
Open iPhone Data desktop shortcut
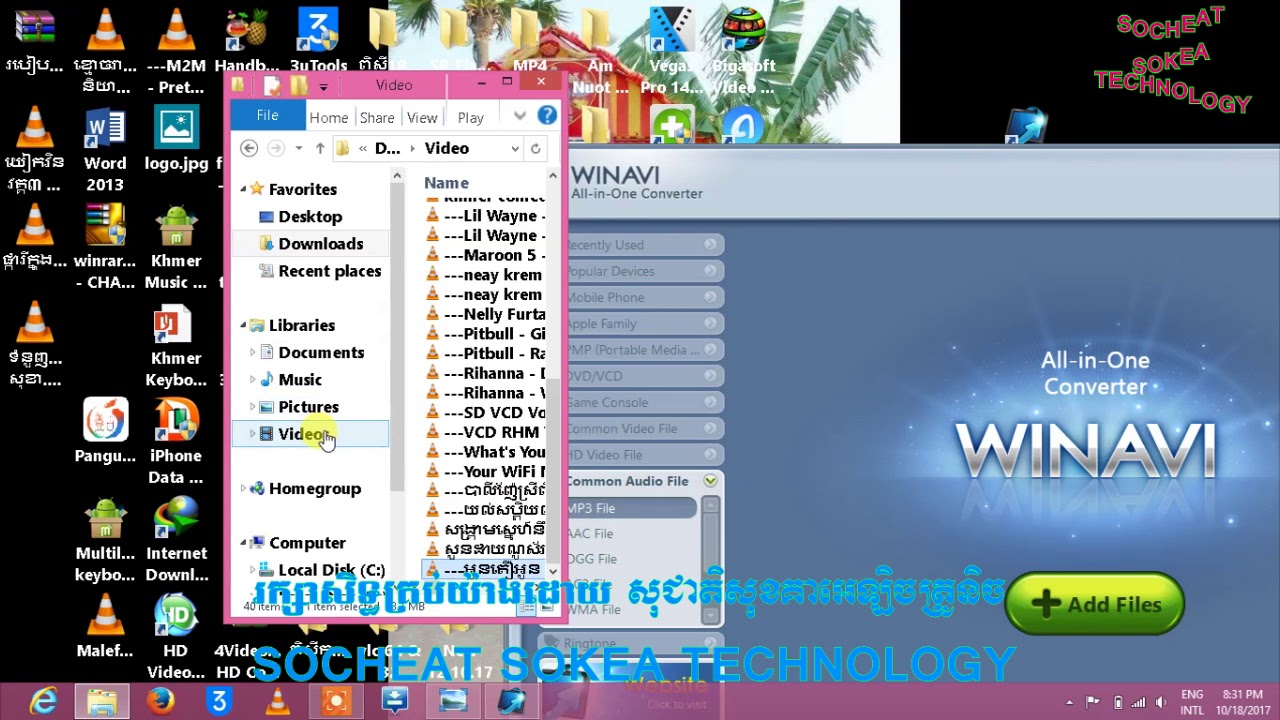pos(176,442)
